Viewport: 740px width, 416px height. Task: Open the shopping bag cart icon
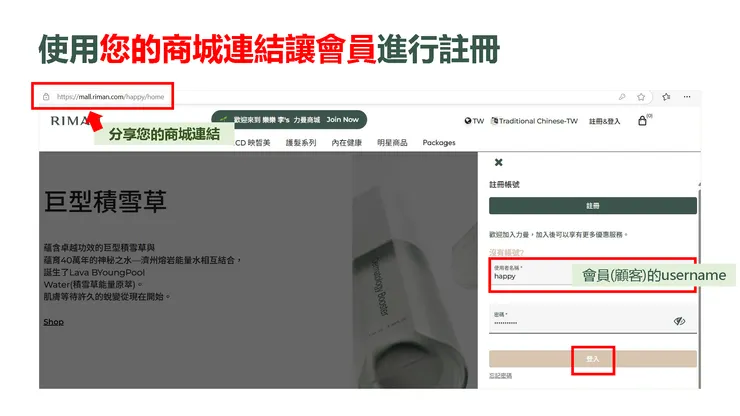642,120
